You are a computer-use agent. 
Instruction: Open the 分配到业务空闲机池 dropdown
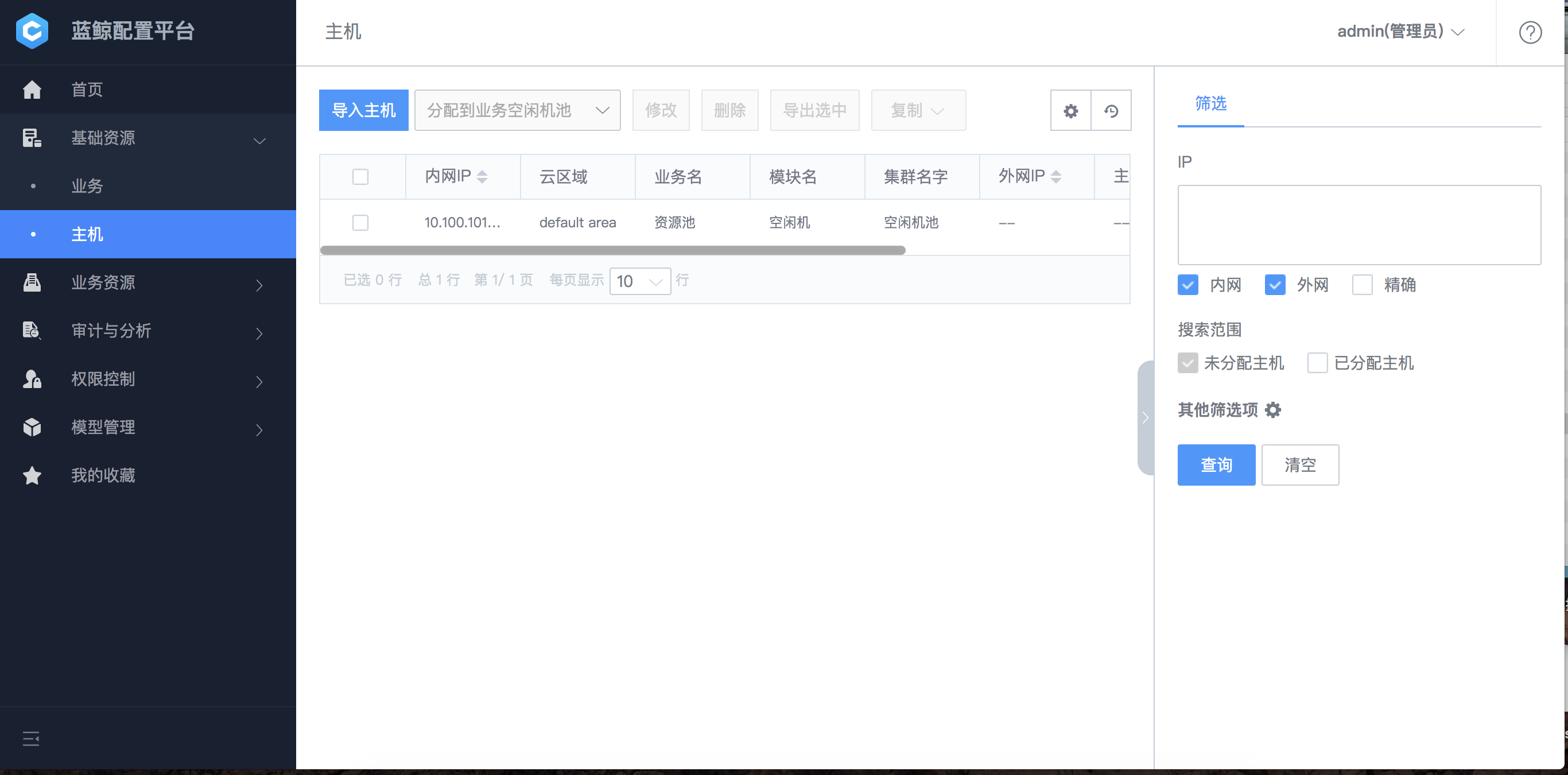(517, 110)
